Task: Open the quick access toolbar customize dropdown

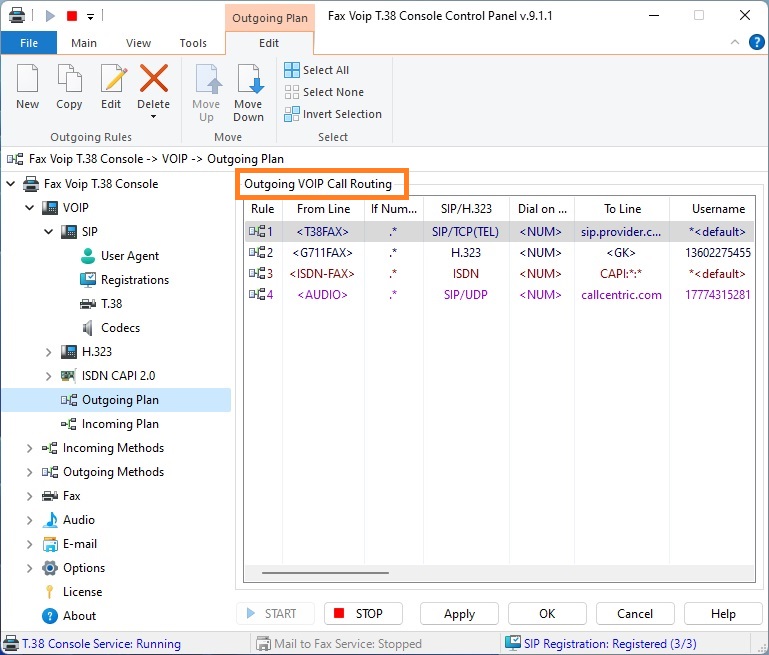Action: tap(90, 17)
